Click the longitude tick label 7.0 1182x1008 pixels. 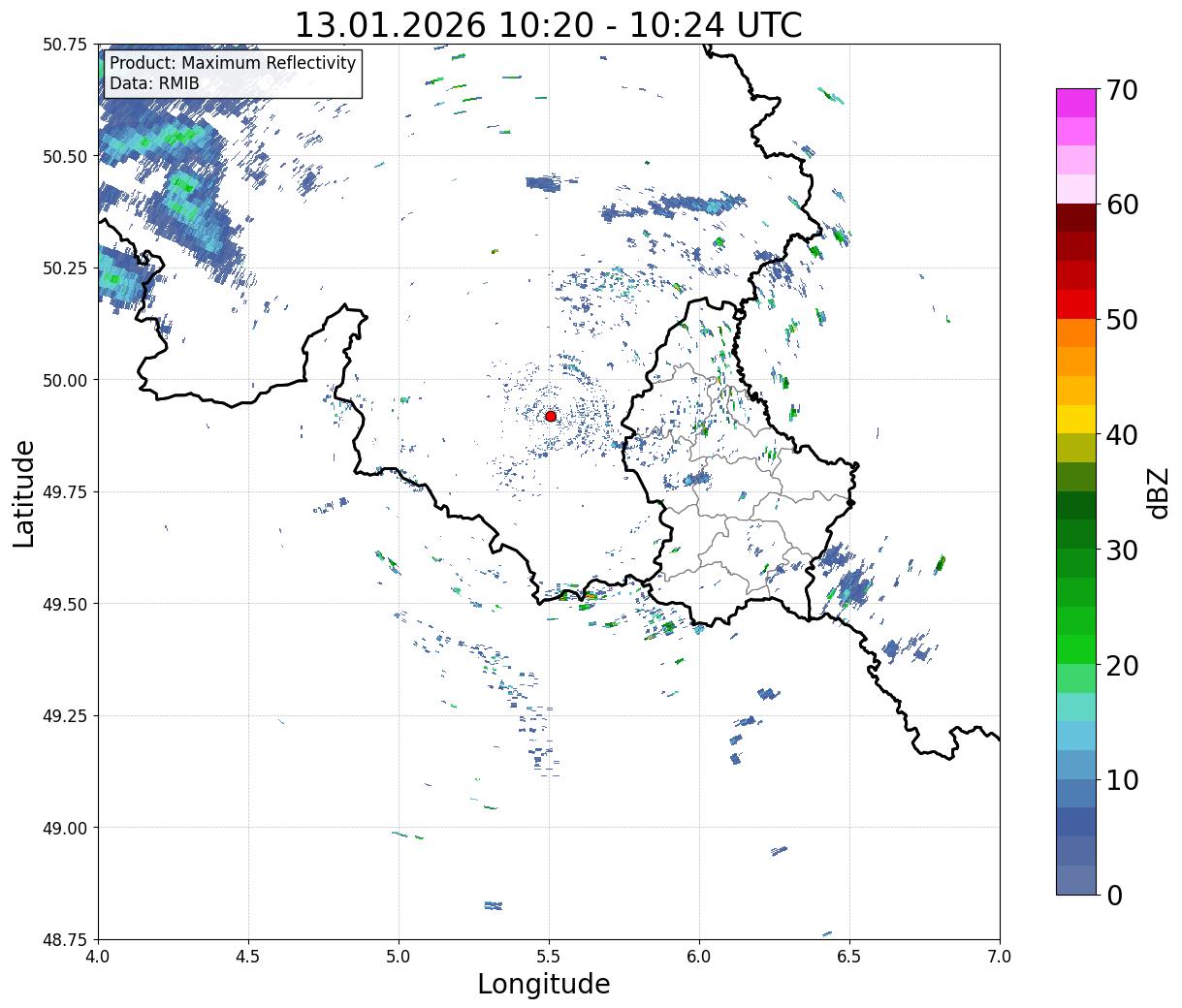[1000, 956]
